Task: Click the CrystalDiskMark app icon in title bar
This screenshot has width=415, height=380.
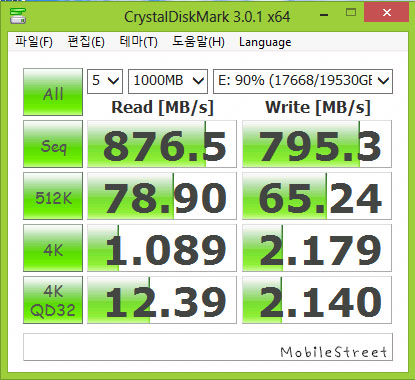Action: (x=18, y=16)
